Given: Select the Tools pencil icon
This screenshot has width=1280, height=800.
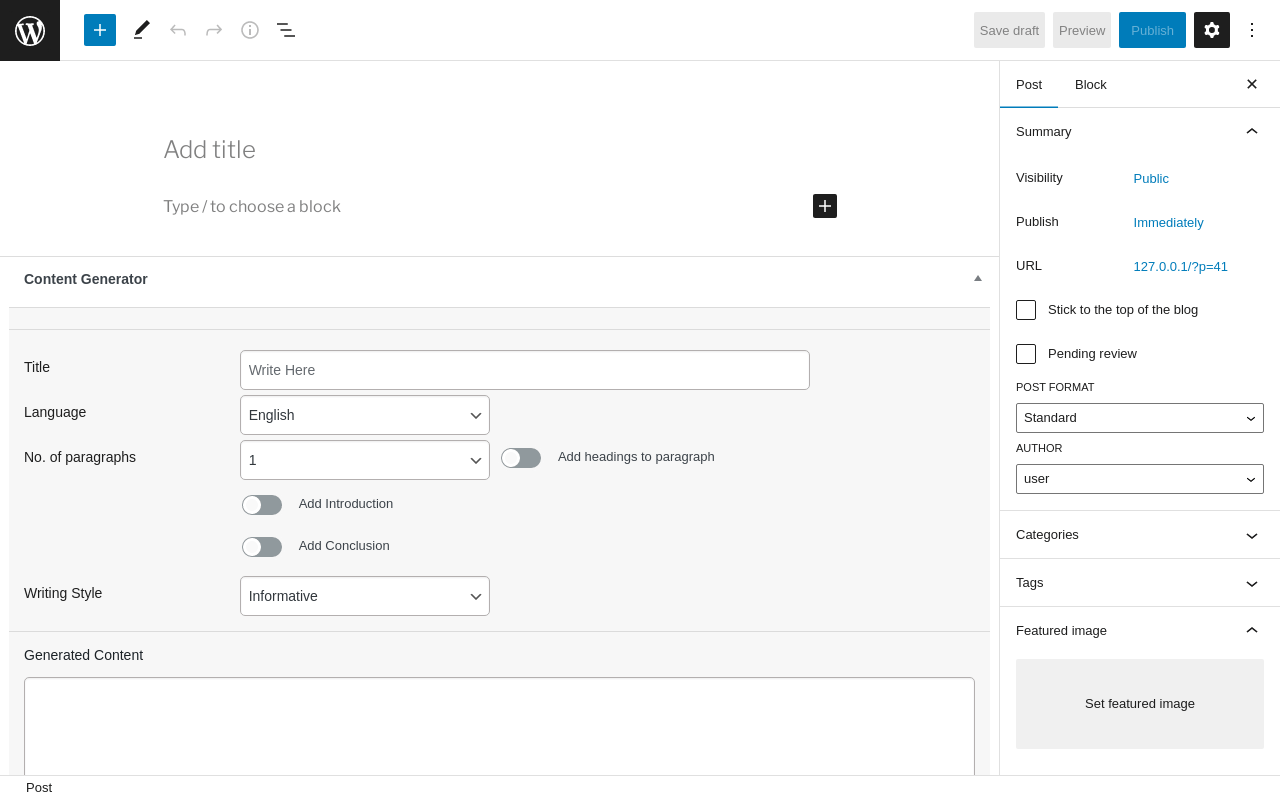Looking at the screenshot, I should click(x=142, y=30).
